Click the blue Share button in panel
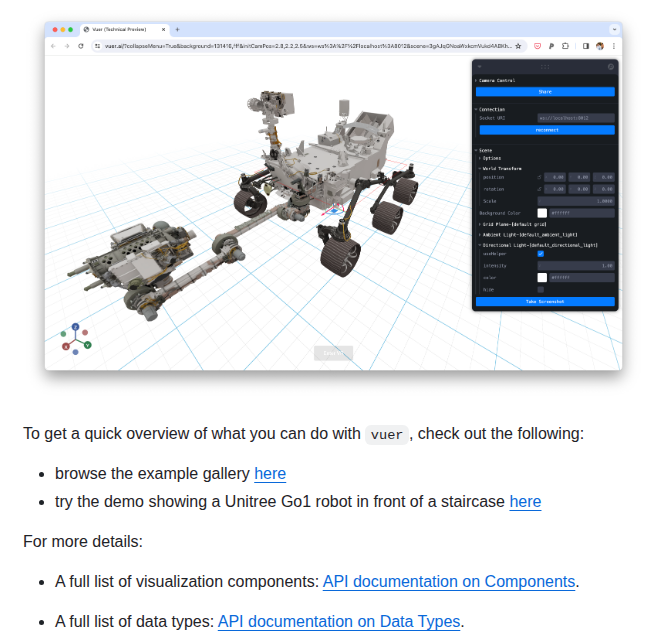This screenshot has height=632, width=645. click(545, 92)
